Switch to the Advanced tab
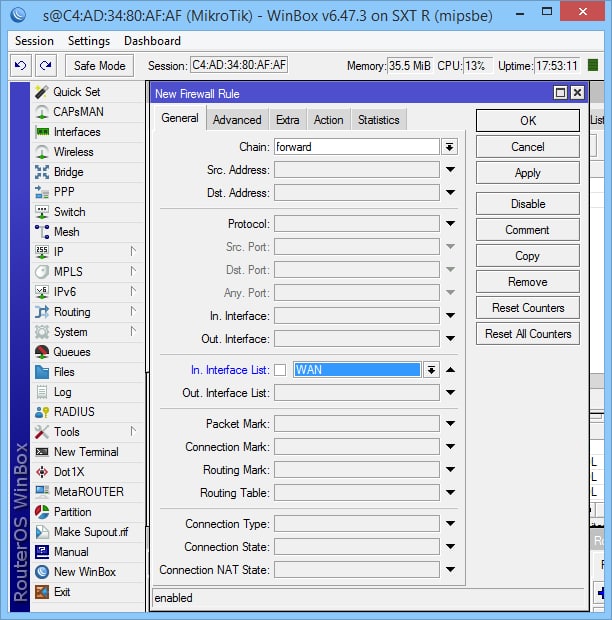This screenshot has height=620, width=612. click(237, 119)
